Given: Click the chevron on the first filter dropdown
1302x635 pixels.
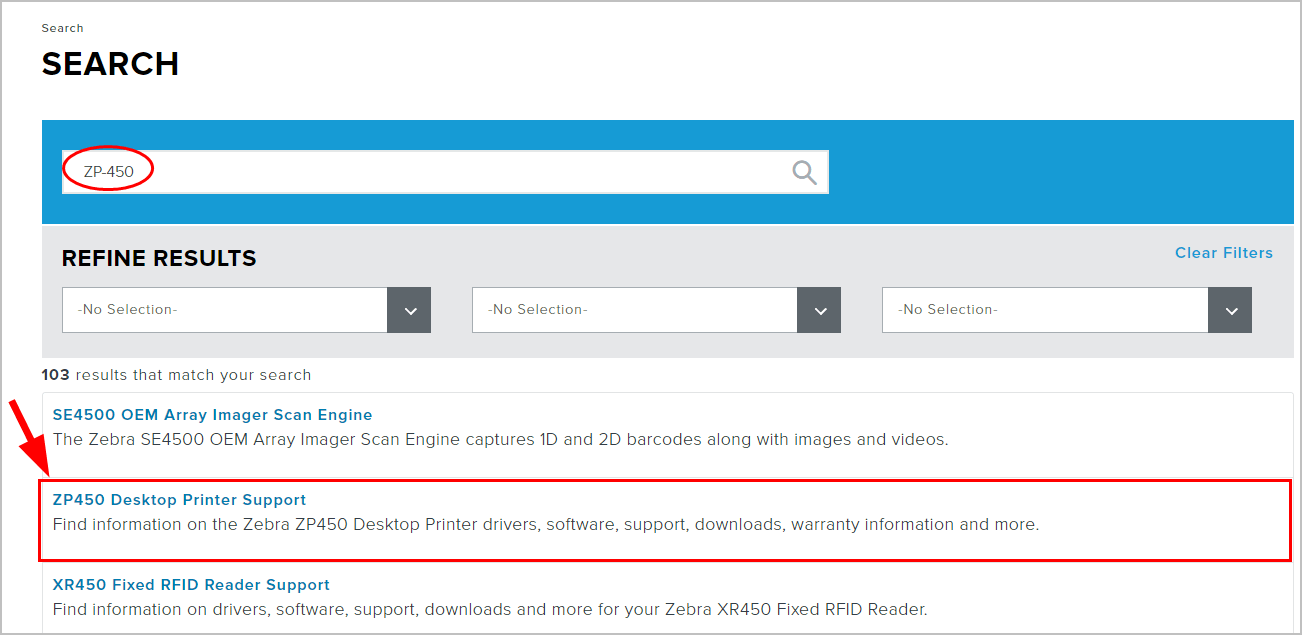Looking at the screenshot, I should (x=409, y=310).
